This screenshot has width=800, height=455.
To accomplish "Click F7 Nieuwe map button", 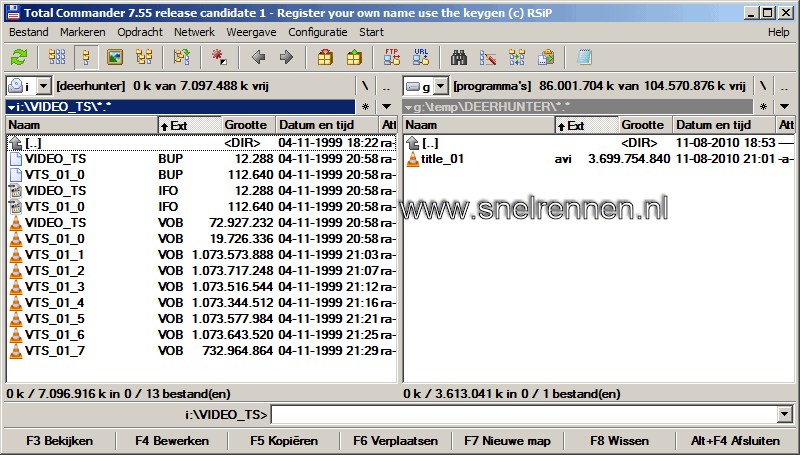I will tap(507, 441).
